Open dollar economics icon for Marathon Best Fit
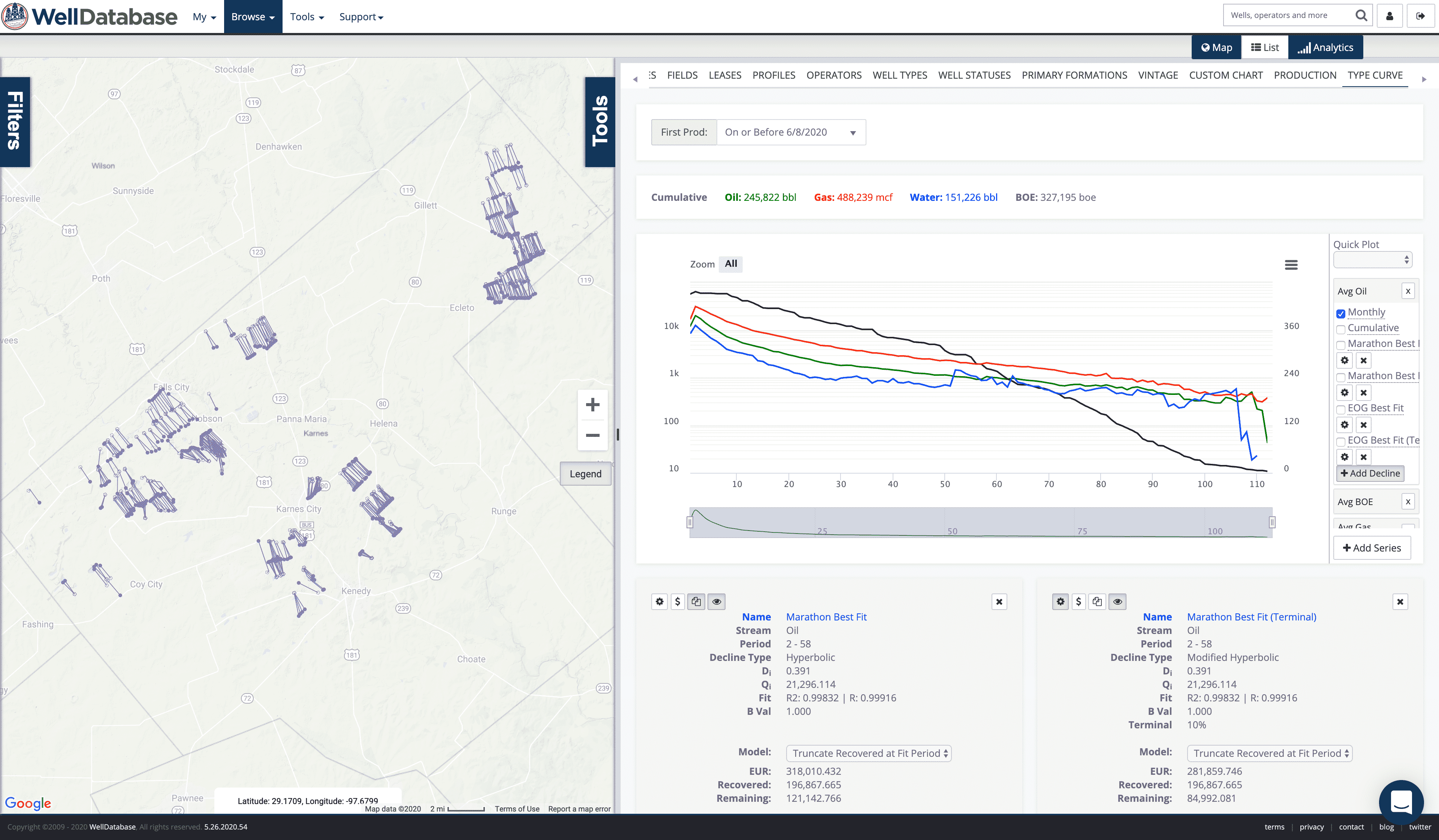This screenshot has width=1439, height=840. tap(677, 601)
